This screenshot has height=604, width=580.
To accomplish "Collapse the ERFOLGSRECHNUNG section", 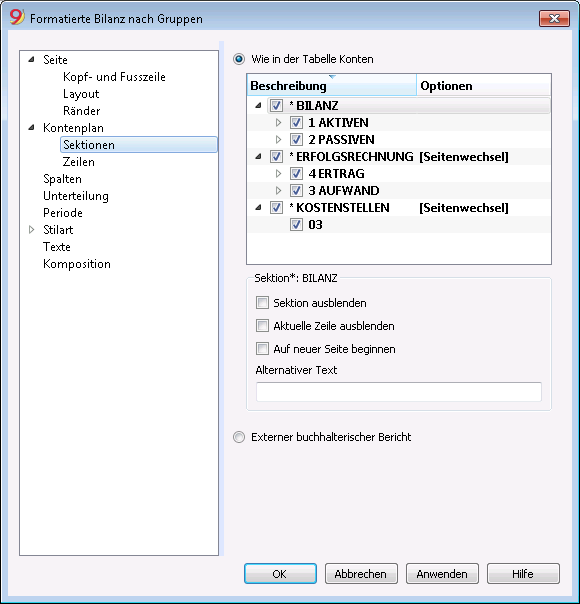I will point(258,156).
